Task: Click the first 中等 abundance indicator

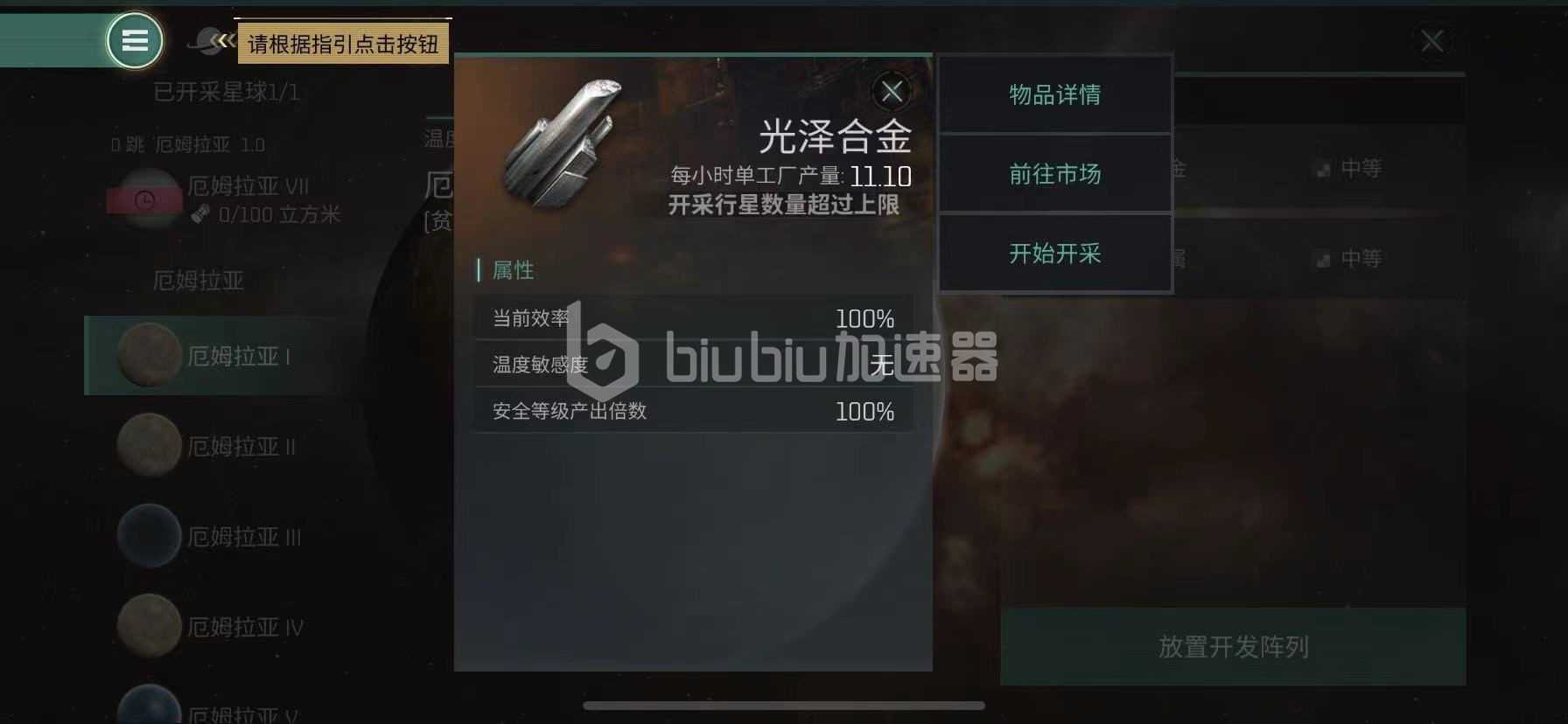Action: point(1349,168)
